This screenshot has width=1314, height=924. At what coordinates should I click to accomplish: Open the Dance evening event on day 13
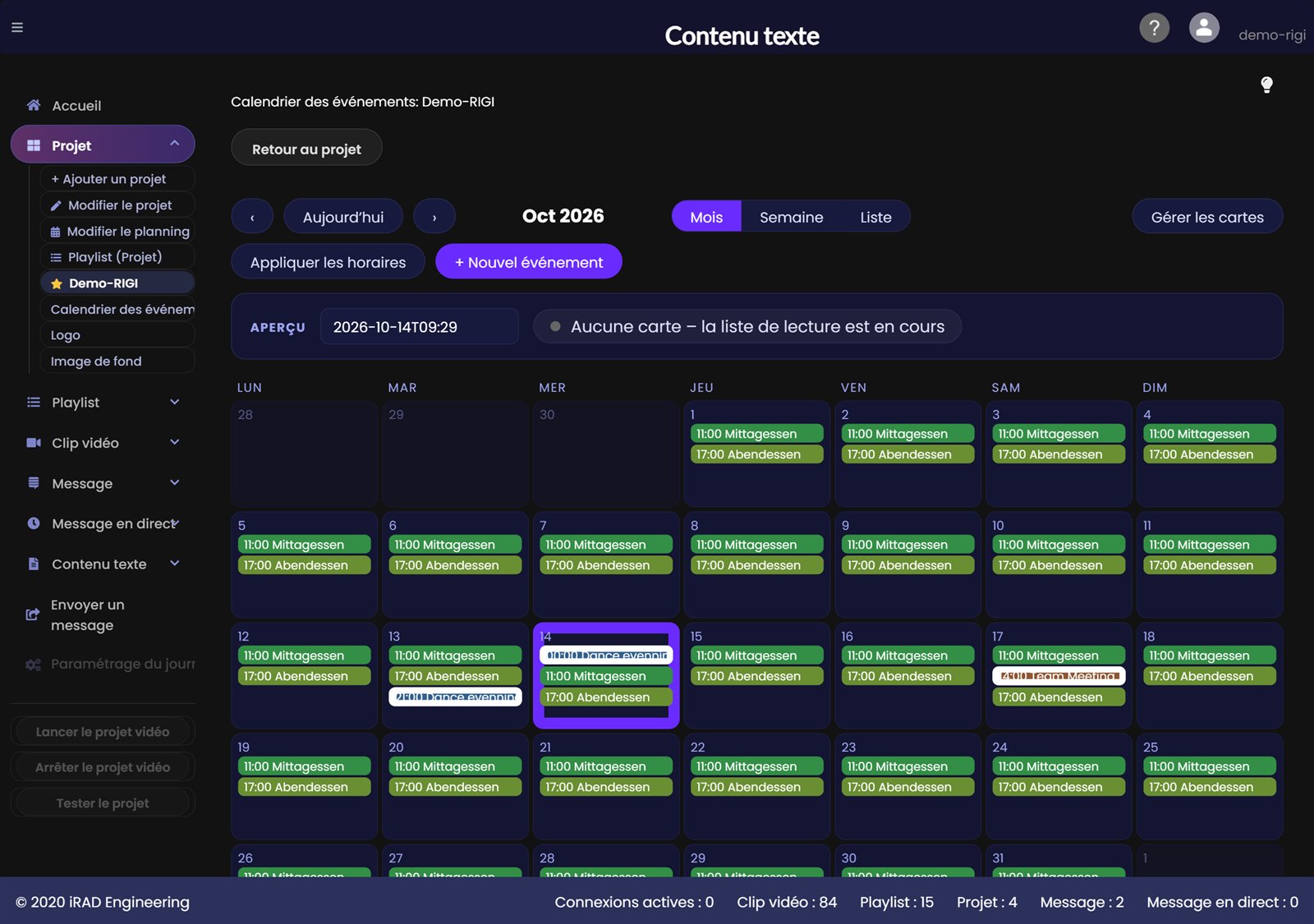455,696
